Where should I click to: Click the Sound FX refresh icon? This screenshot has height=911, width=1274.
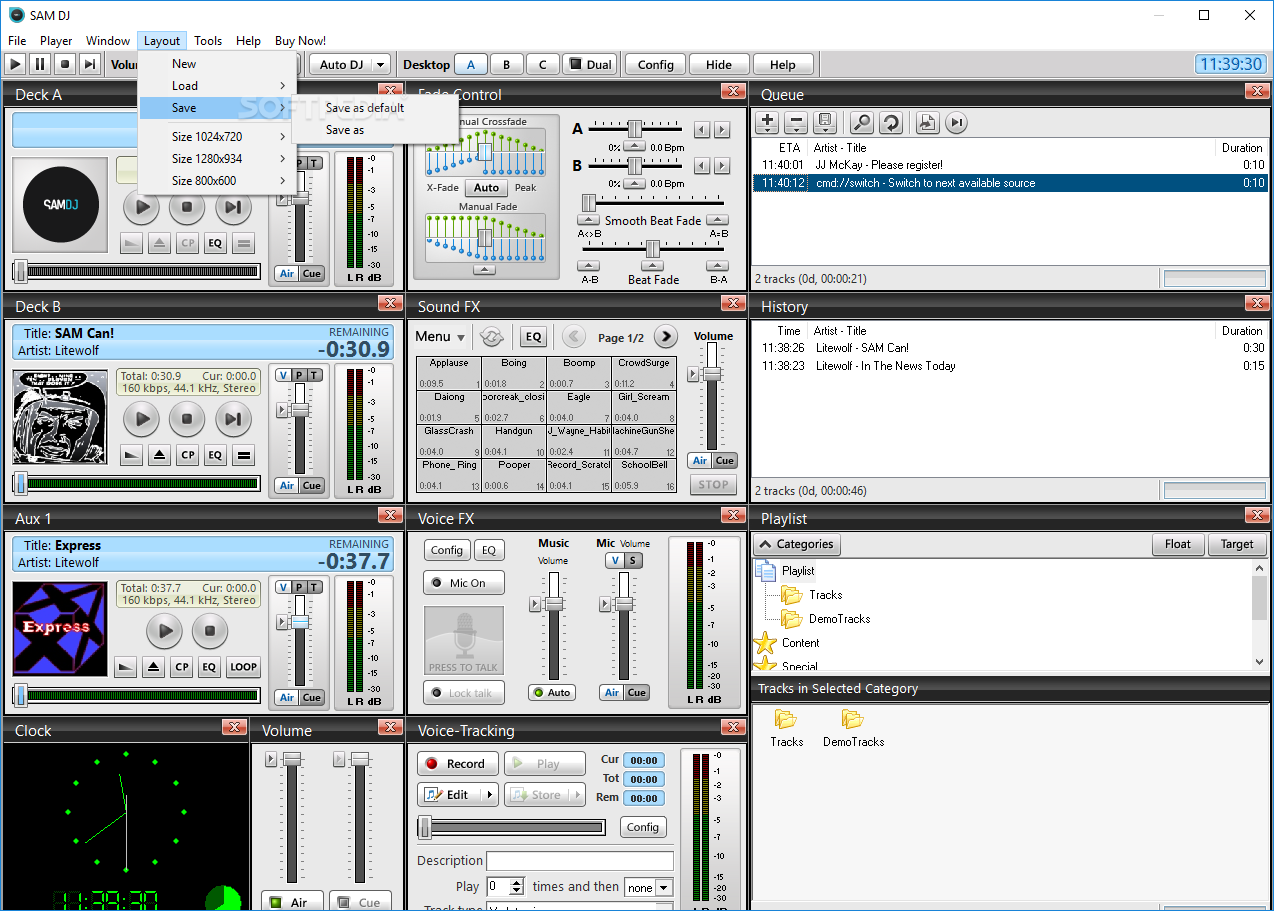click(x=491, y=337)
